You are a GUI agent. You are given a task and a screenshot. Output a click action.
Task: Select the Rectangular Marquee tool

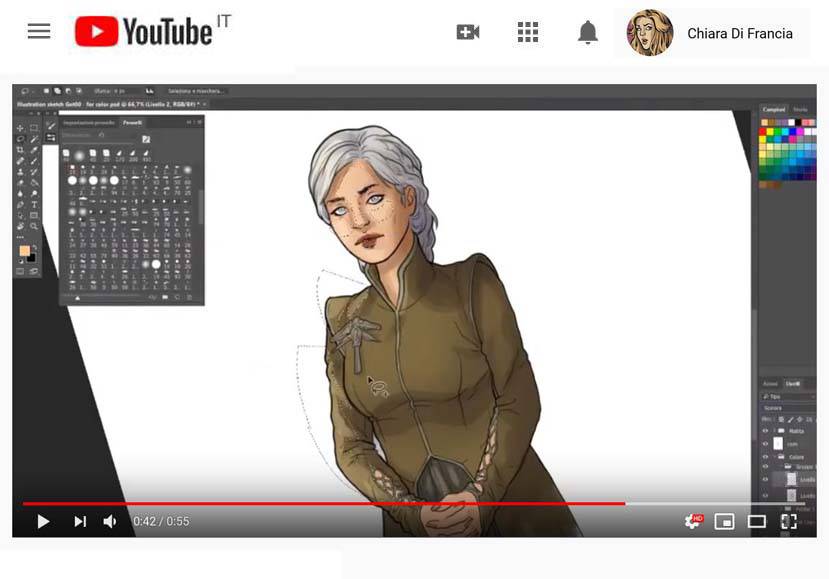[x=34, y=128]
